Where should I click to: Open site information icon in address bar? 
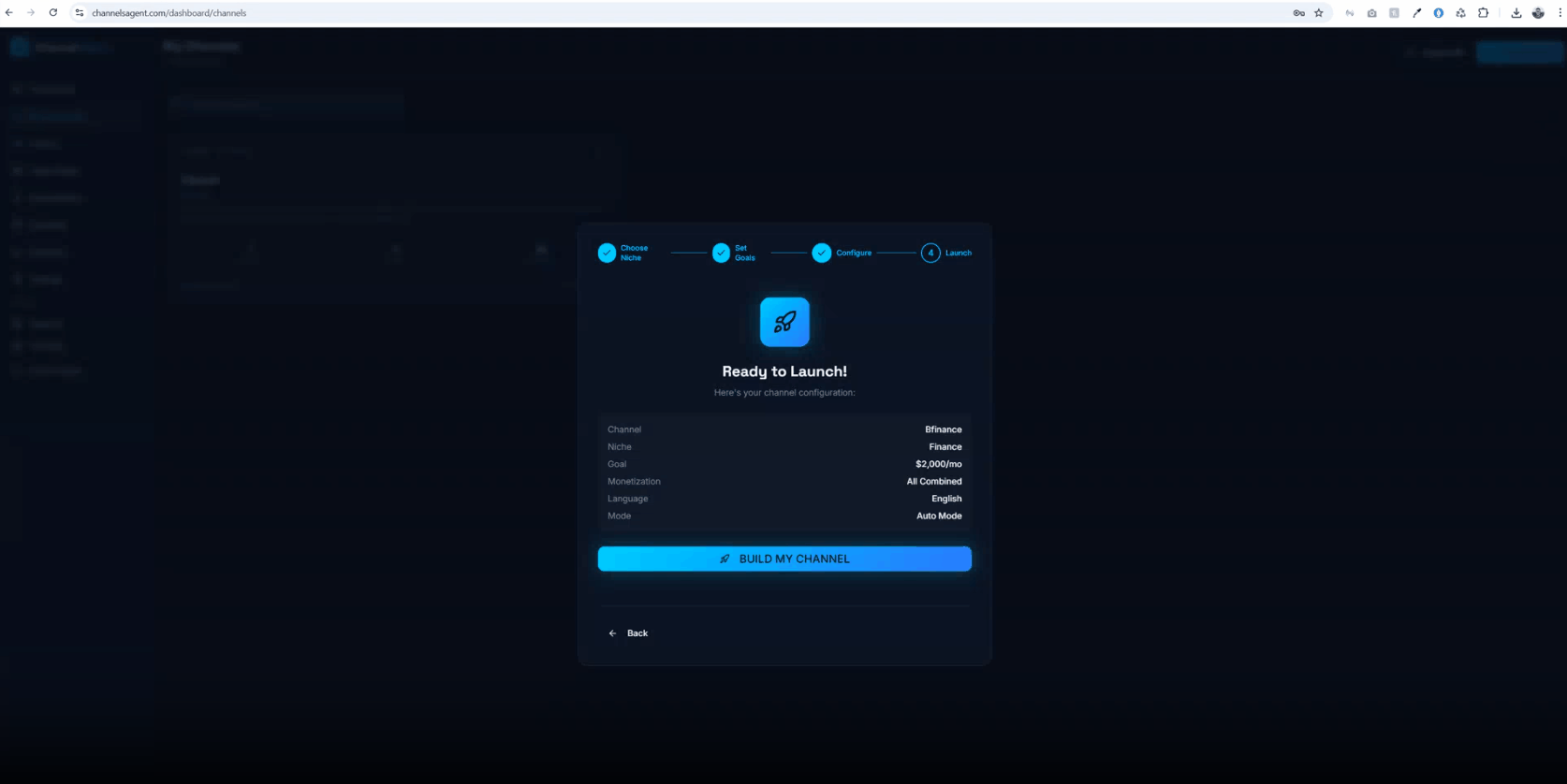[80, 13]
